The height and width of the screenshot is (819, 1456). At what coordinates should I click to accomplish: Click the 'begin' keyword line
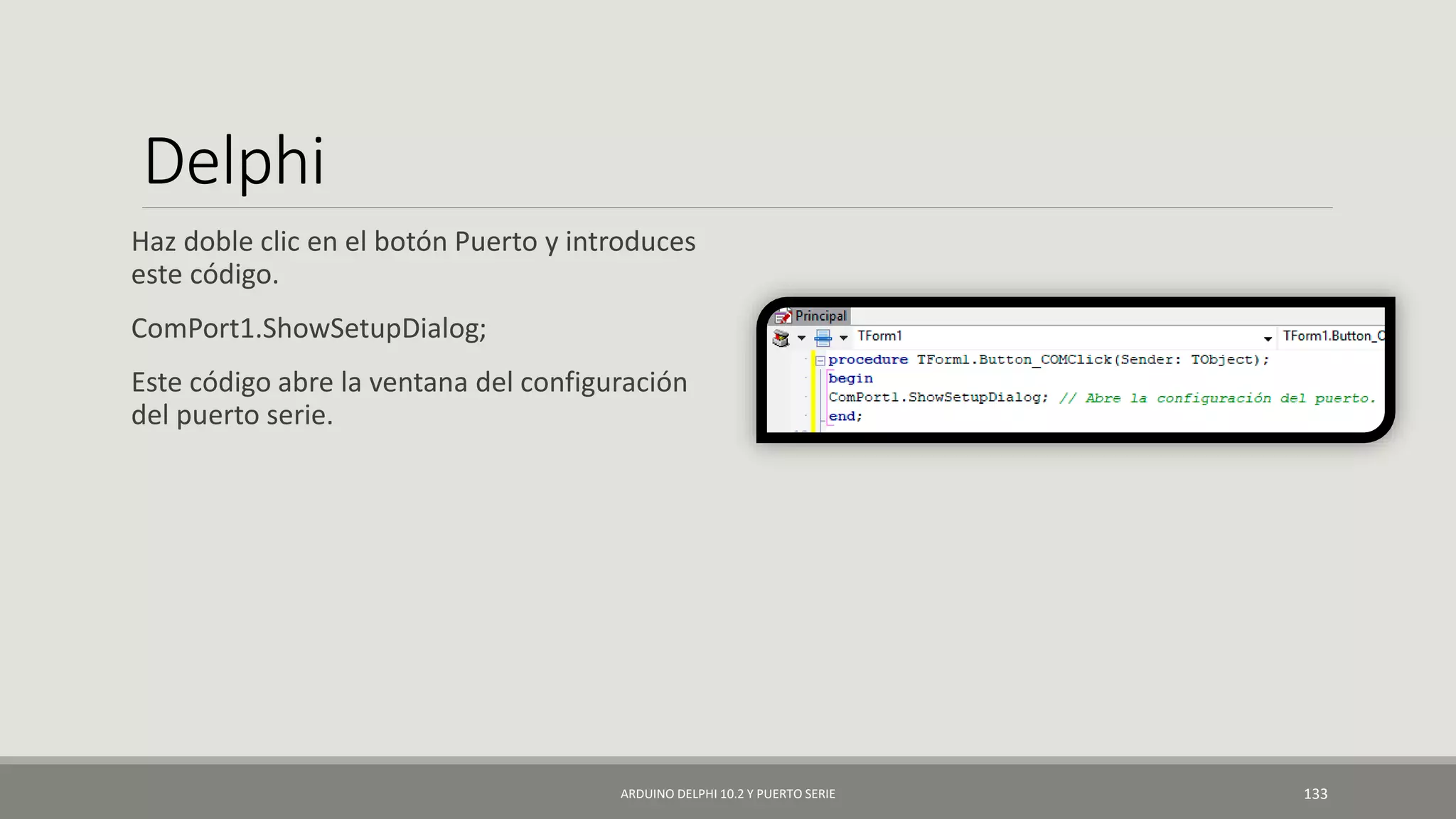click(850, 378)
